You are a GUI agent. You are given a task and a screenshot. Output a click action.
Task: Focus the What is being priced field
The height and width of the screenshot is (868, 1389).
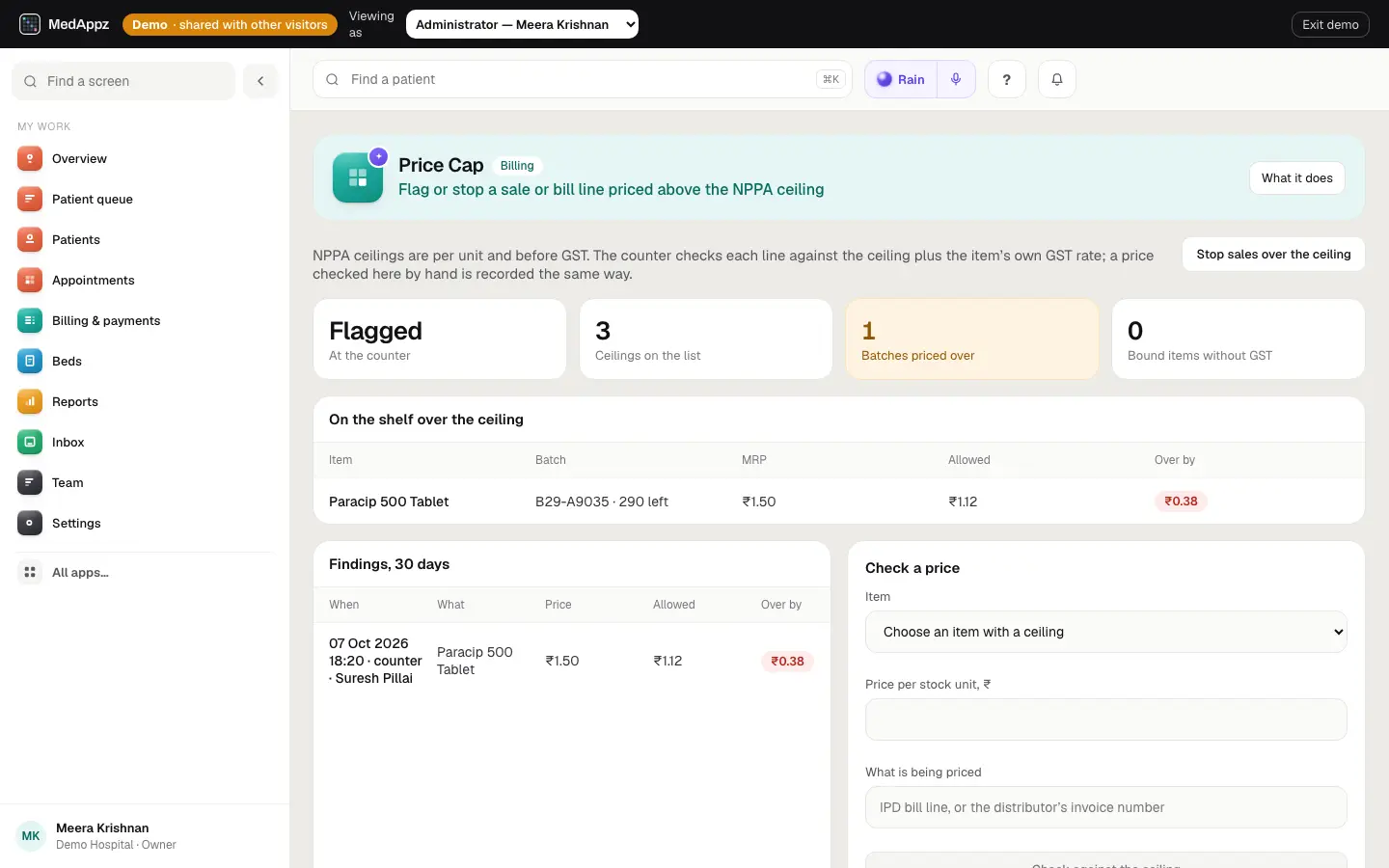(x=1106, y=807)
